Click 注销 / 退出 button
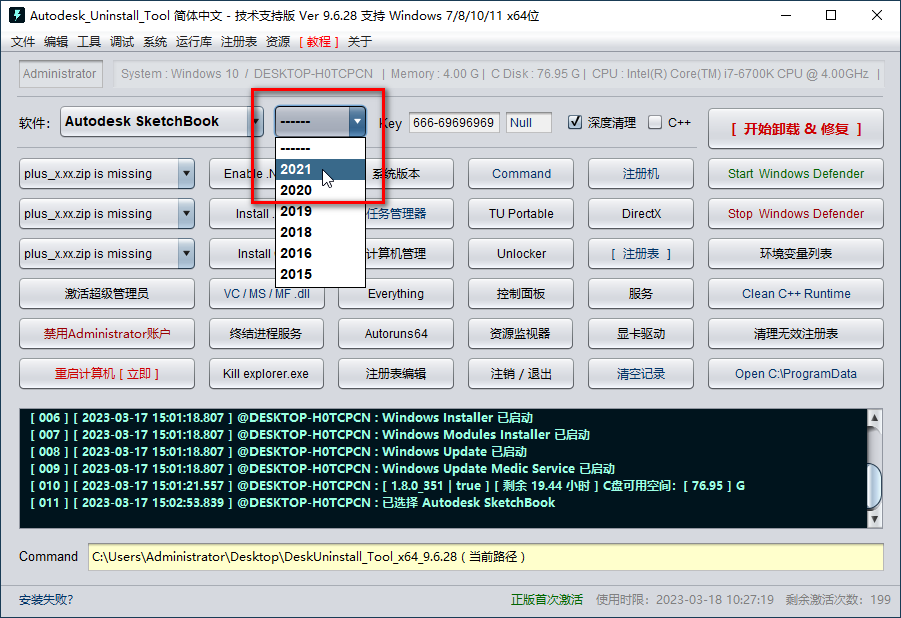Viewport: 901px width, 618px height. [x=521, y=374]
